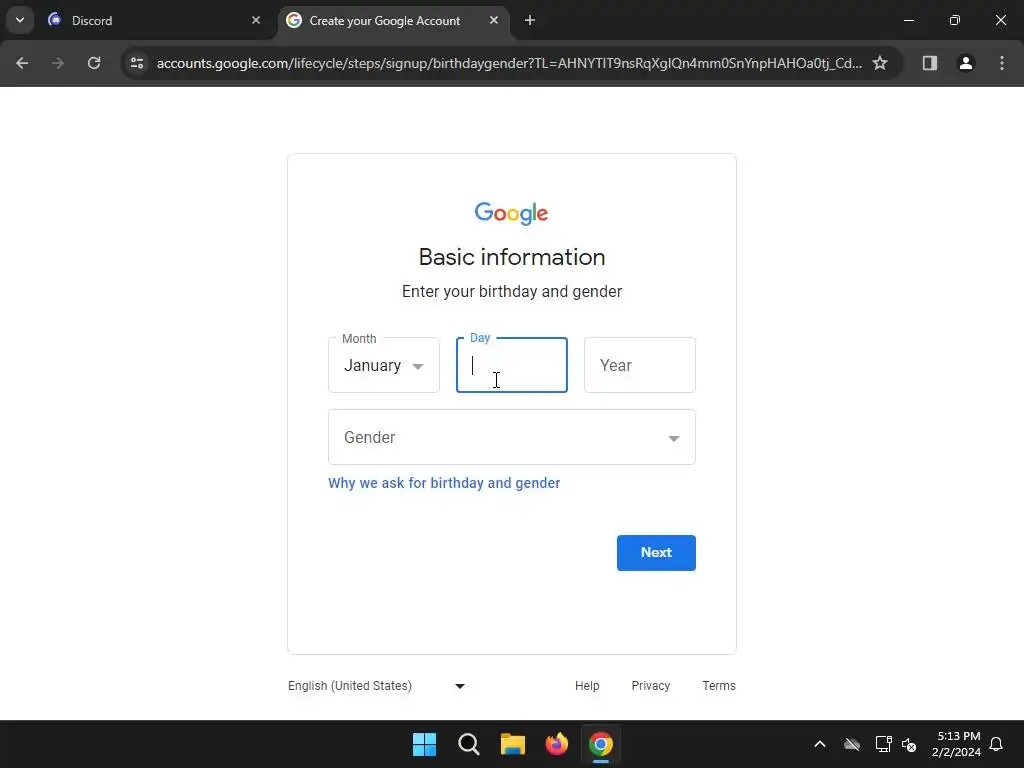
Task: Click the OneDrive cloud tray icon
Action: tap(852, 744)
